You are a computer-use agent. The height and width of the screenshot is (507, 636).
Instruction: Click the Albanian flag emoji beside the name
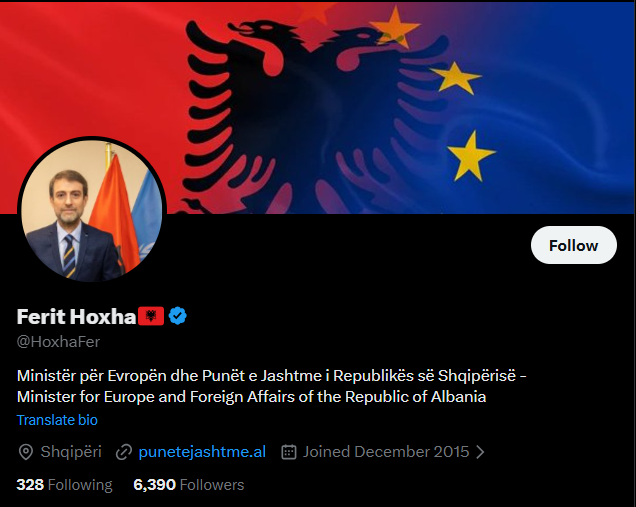[x=151, y=316]
